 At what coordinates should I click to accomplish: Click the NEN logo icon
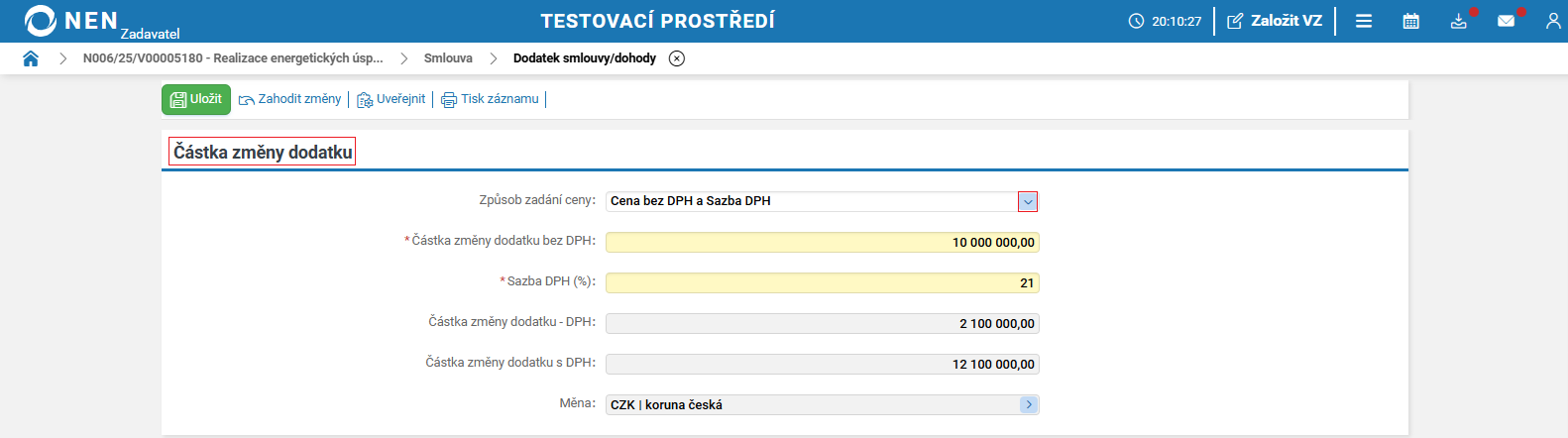click(x=41, y=21)
